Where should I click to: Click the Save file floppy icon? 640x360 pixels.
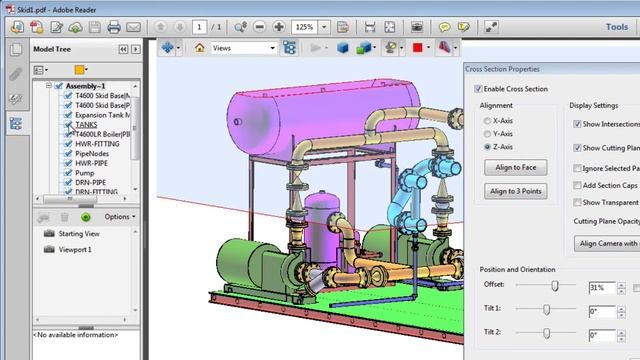95,27
